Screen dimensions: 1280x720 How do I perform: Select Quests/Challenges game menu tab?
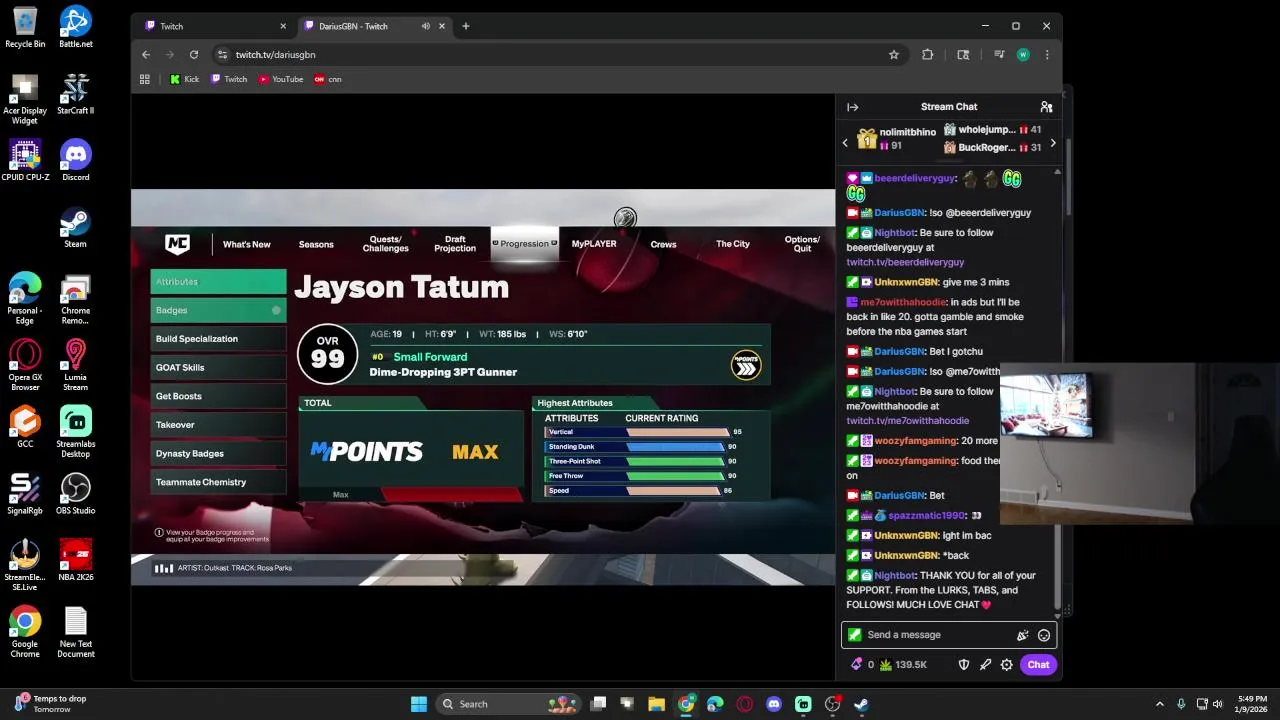point(385,244)
